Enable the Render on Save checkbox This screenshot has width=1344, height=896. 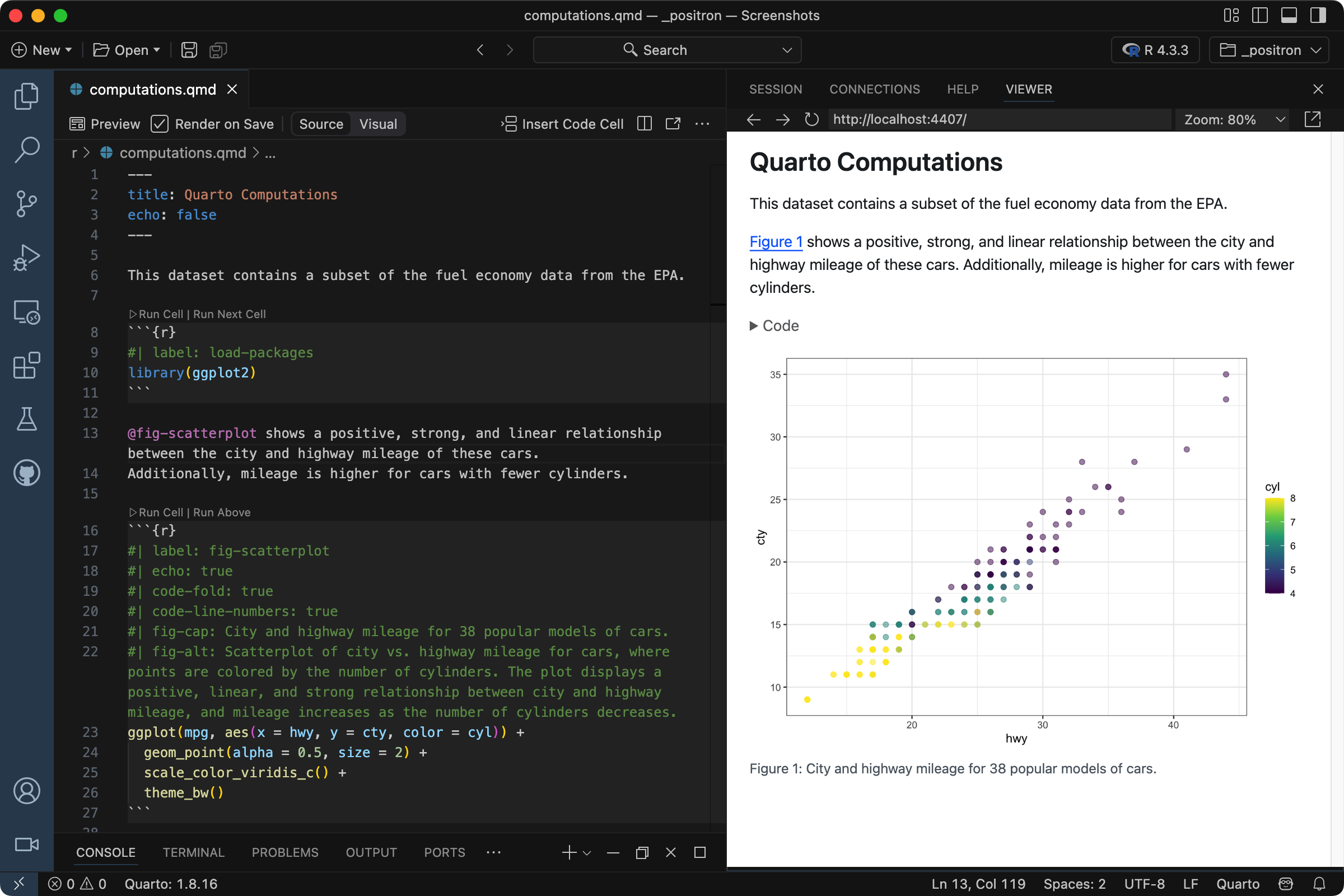click(x=160, y=124)
